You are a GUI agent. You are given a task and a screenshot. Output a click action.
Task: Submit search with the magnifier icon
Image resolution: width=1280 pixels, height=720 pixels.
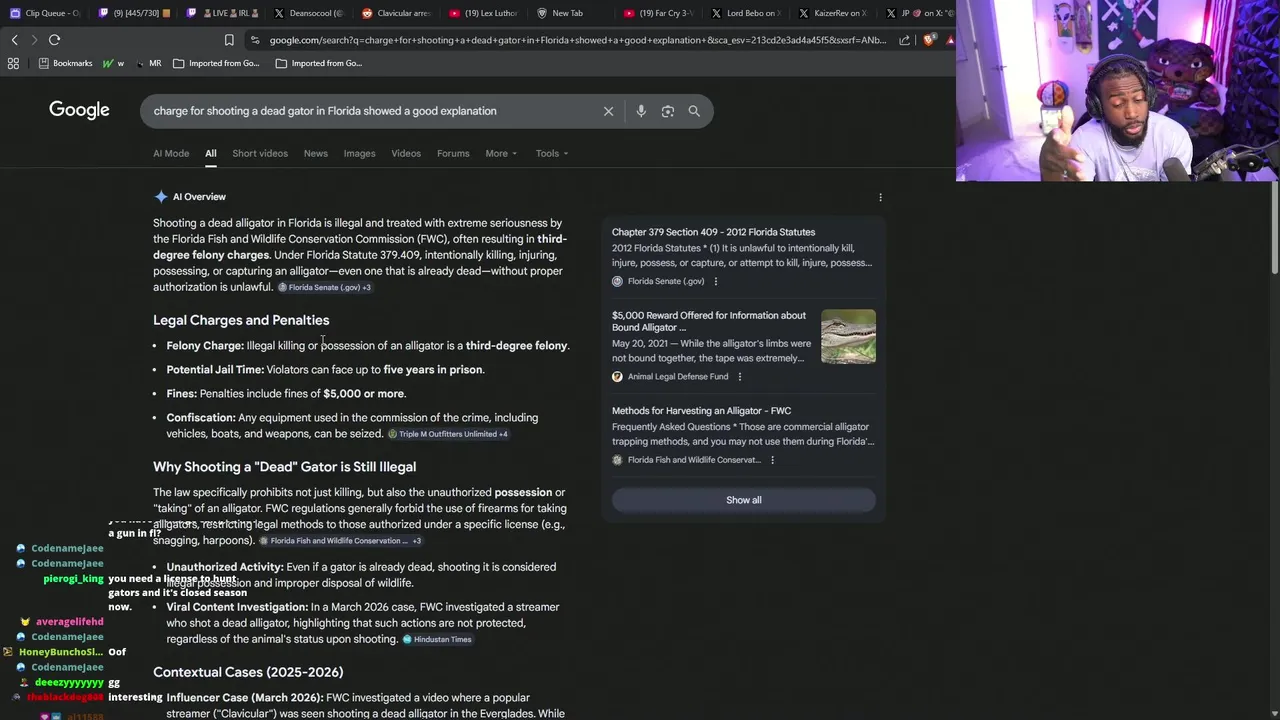click(694, 111)
